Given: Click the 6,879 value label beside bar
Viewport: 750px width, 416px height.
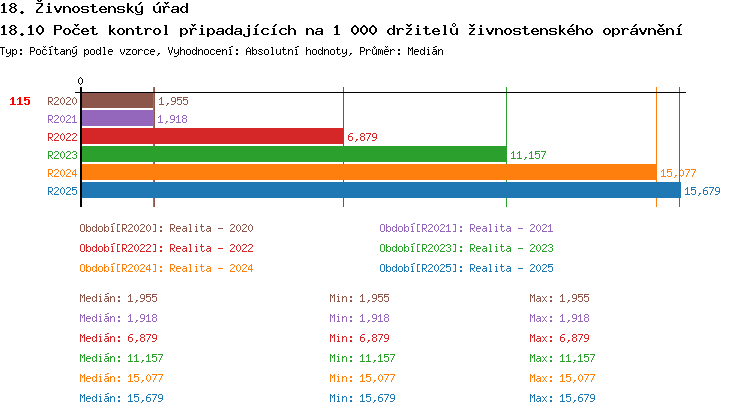Looking at the screenshot, I should pos(362,137).
